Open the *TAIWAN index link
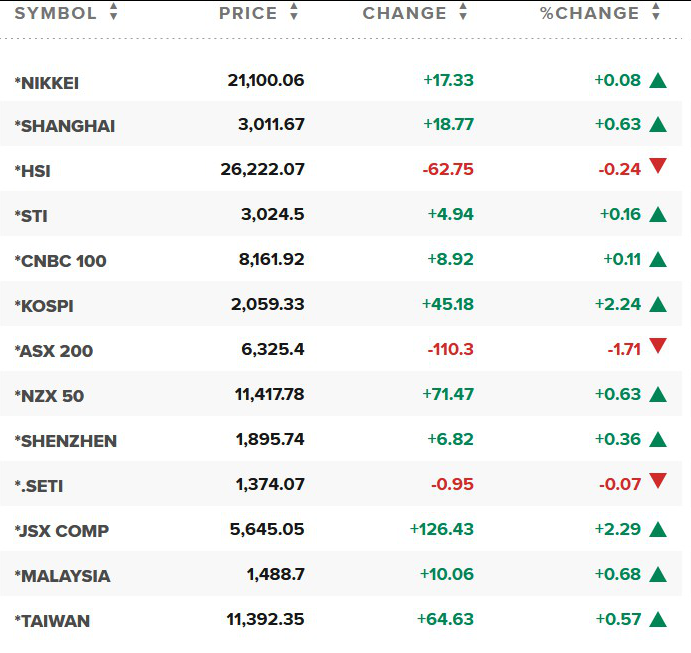 pos(52,621)
